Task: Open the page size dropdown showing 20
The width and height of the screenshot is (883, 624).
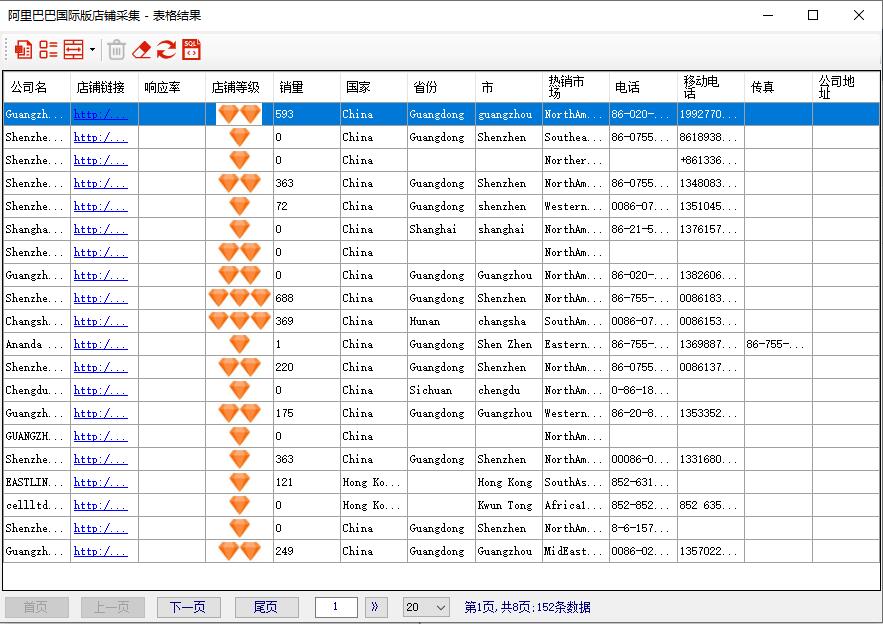Action: point(426,607)
